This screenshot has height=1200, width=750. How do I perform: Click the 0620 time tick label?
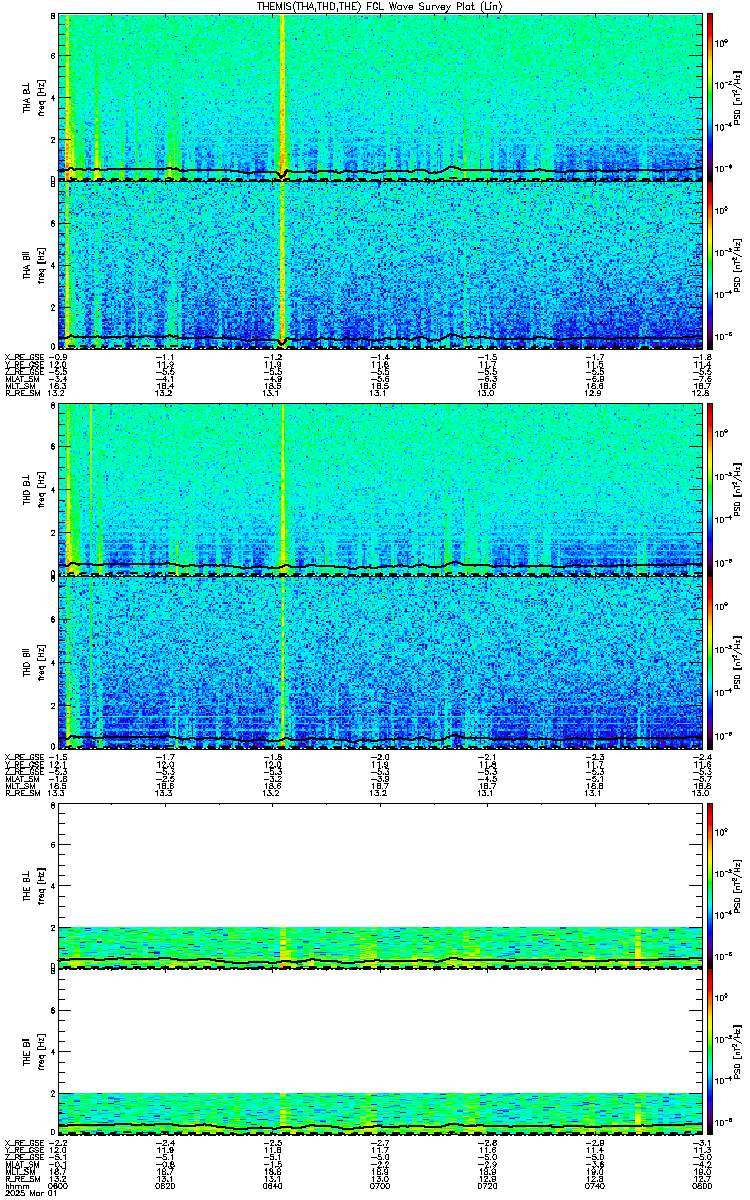166,1186
